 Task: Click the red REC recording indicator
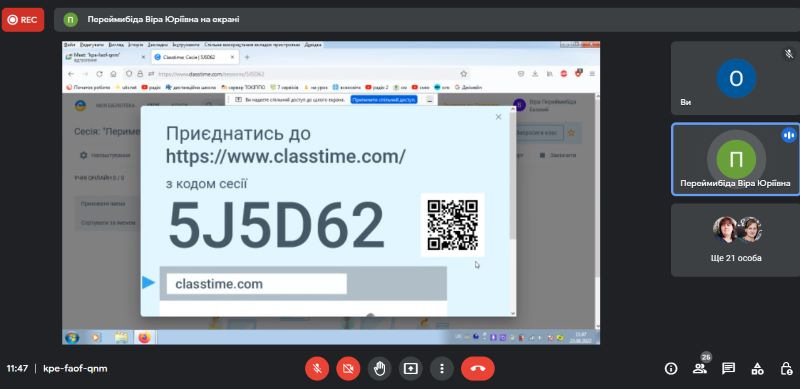point(23,20)
